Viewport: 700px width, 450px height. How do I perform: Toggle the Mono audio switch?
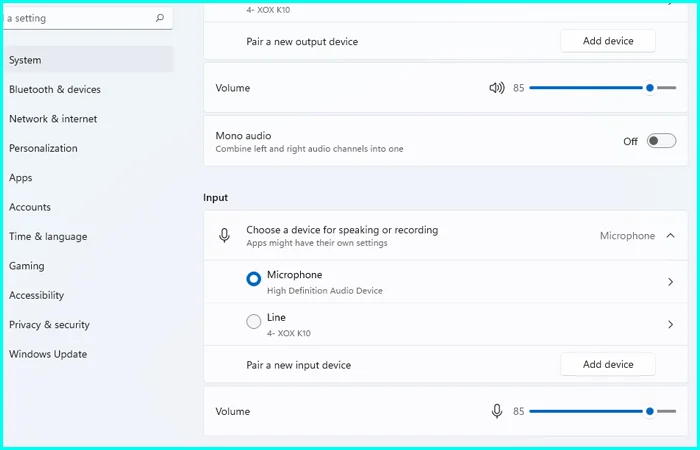tap(661, 141)
